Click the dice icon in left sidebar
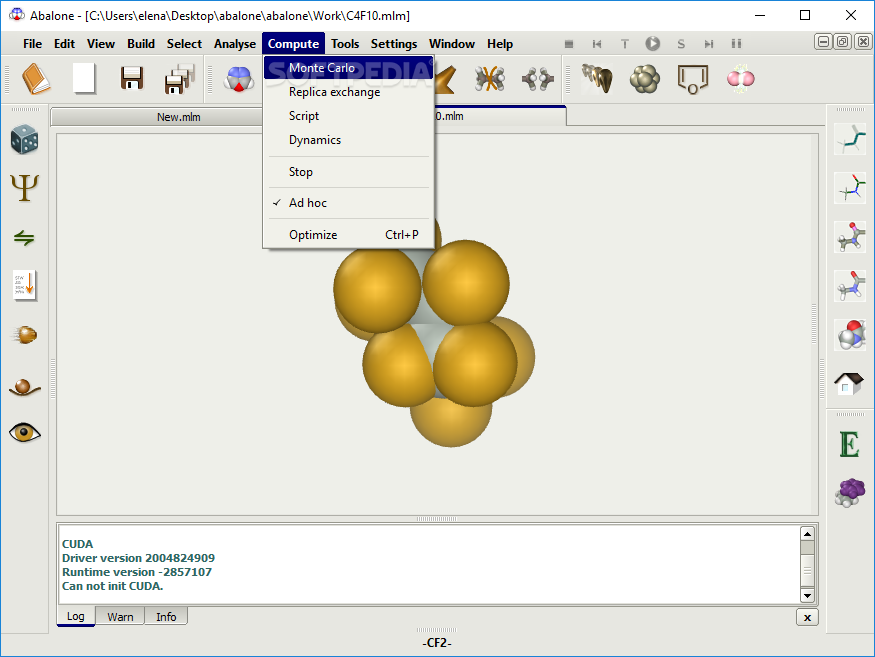875x657 pixels. [x=25, y=140]
